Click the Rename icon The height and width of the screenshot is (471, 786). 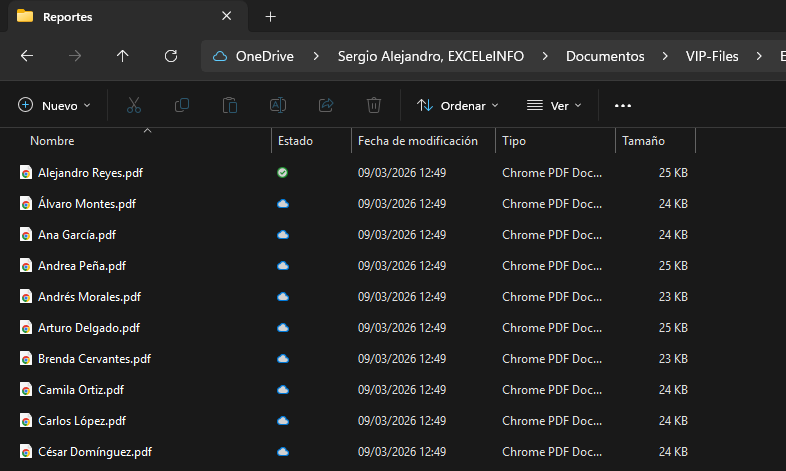278,105
